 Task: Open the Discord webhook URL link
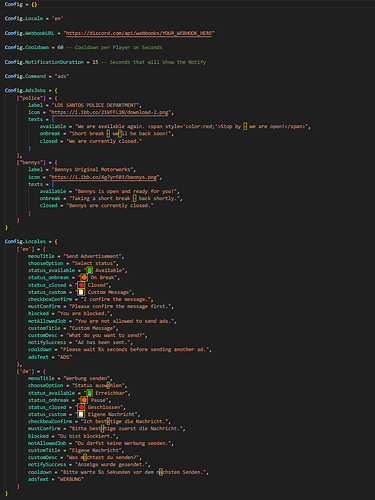click(139, 33)
